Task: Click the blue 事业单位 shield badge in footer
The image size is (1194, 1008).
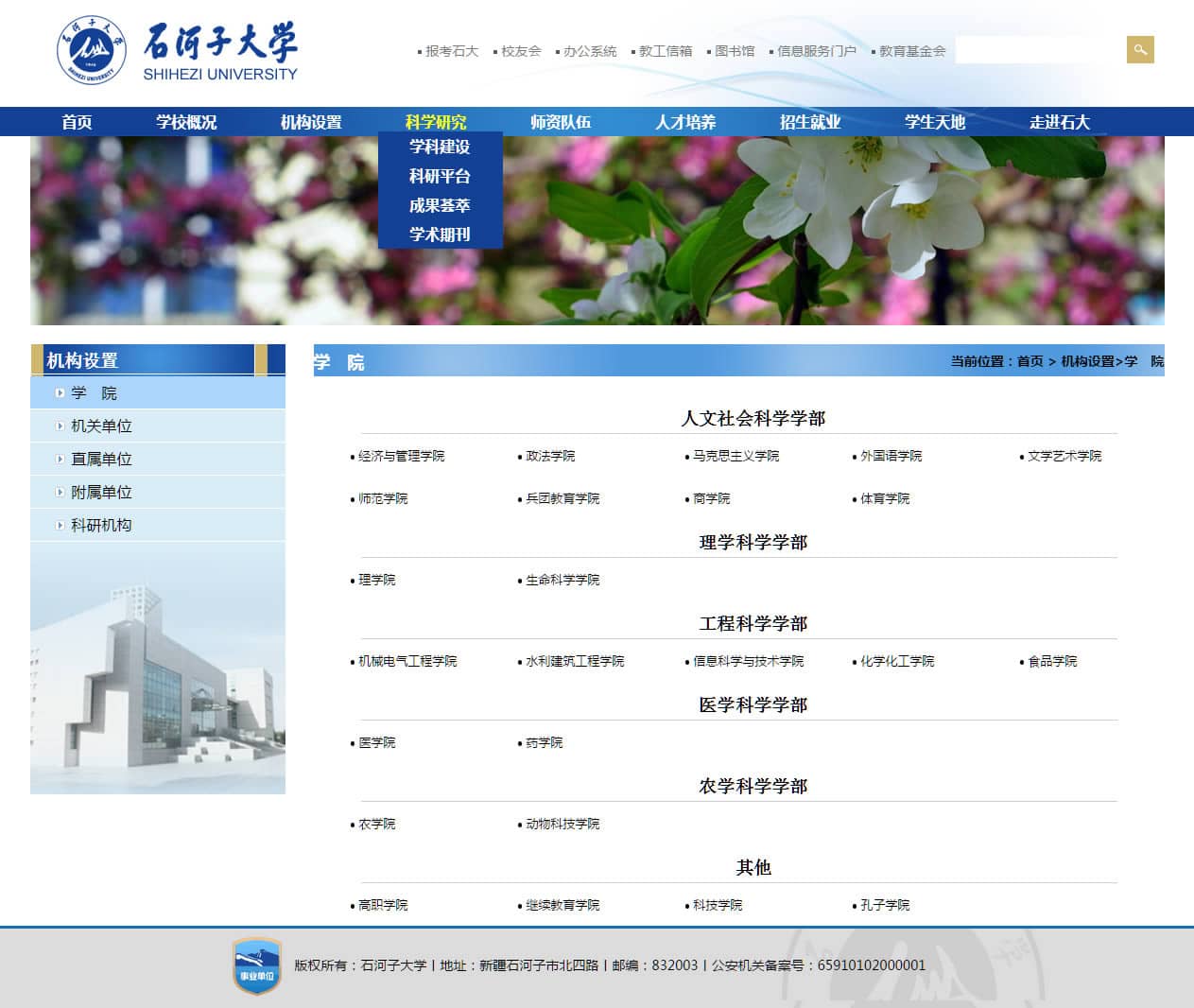Action: [257, 966]
